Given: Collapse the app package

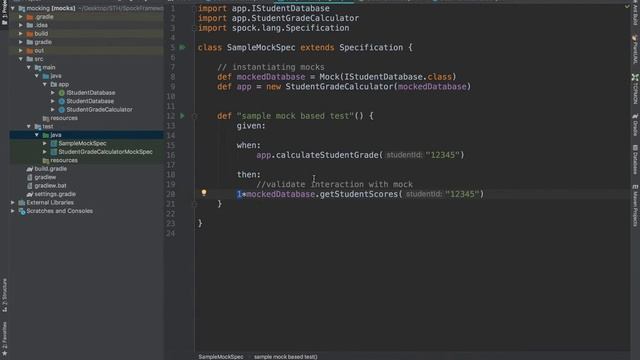Looking at the screenshot, I should point(45,84).
